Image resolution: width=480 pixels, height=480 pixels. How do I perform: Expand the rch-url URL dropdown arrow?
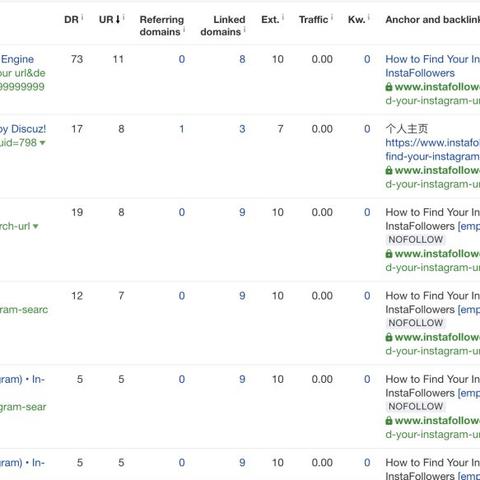coord(36,226)
